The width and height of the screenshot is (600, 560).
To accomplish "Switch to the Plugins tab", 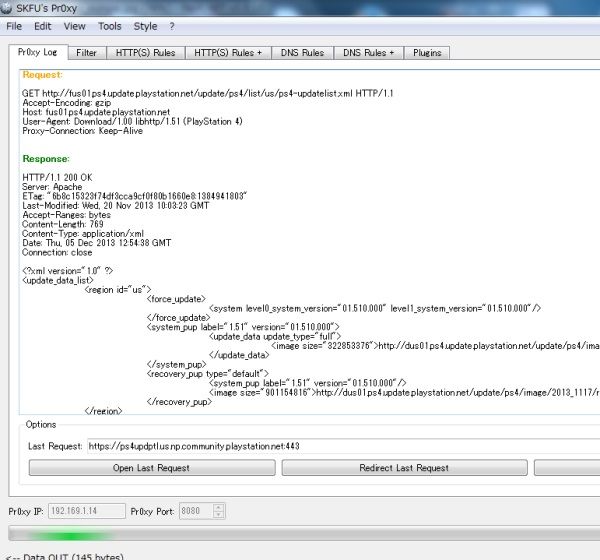I will click(427, 53).
